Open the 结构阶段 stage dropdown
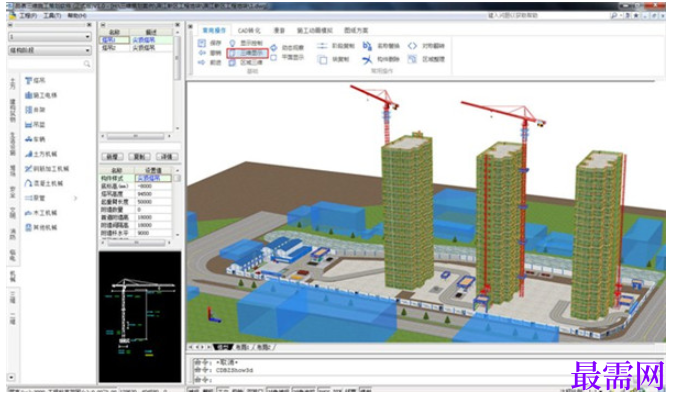Image resolution: width=683 pixels, height=407 pixels. 50,50
